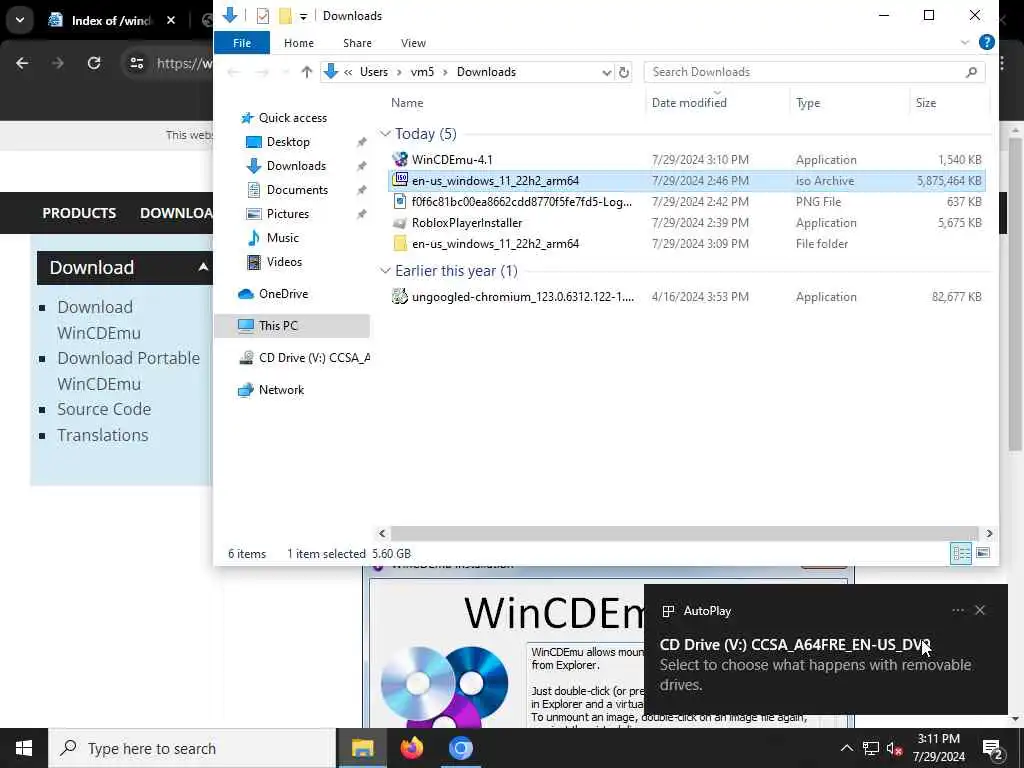This screenshot has height=768, width=1024.
Task: Collapse the Download section on WinCDEmu page
Action: (203, 267)
